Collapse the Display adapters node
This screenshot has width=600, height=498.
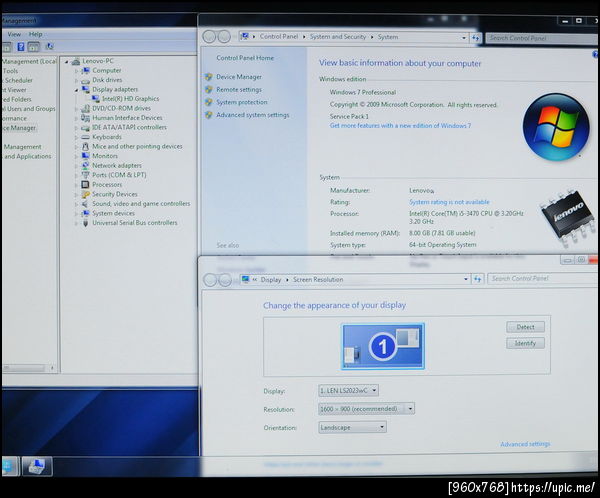click(76, 90)
